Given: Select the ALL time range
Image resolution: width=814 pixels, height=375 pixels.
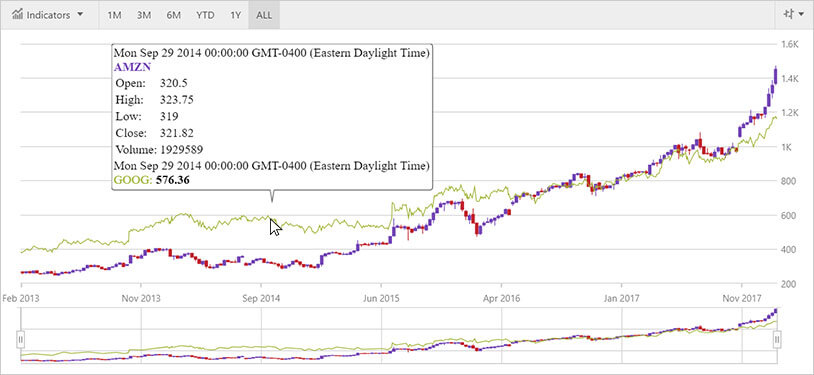Looking at the screenshot, I should point(264,15).
